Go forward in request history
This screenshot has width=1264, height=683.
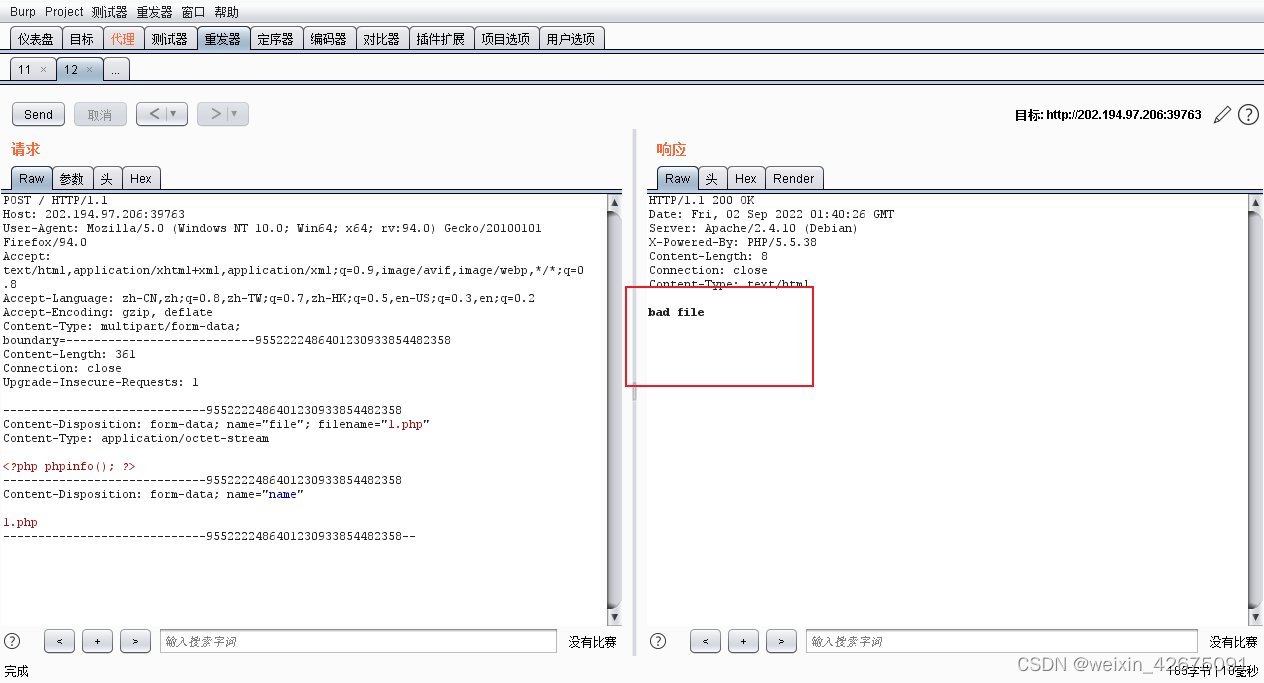coord(214,114)
